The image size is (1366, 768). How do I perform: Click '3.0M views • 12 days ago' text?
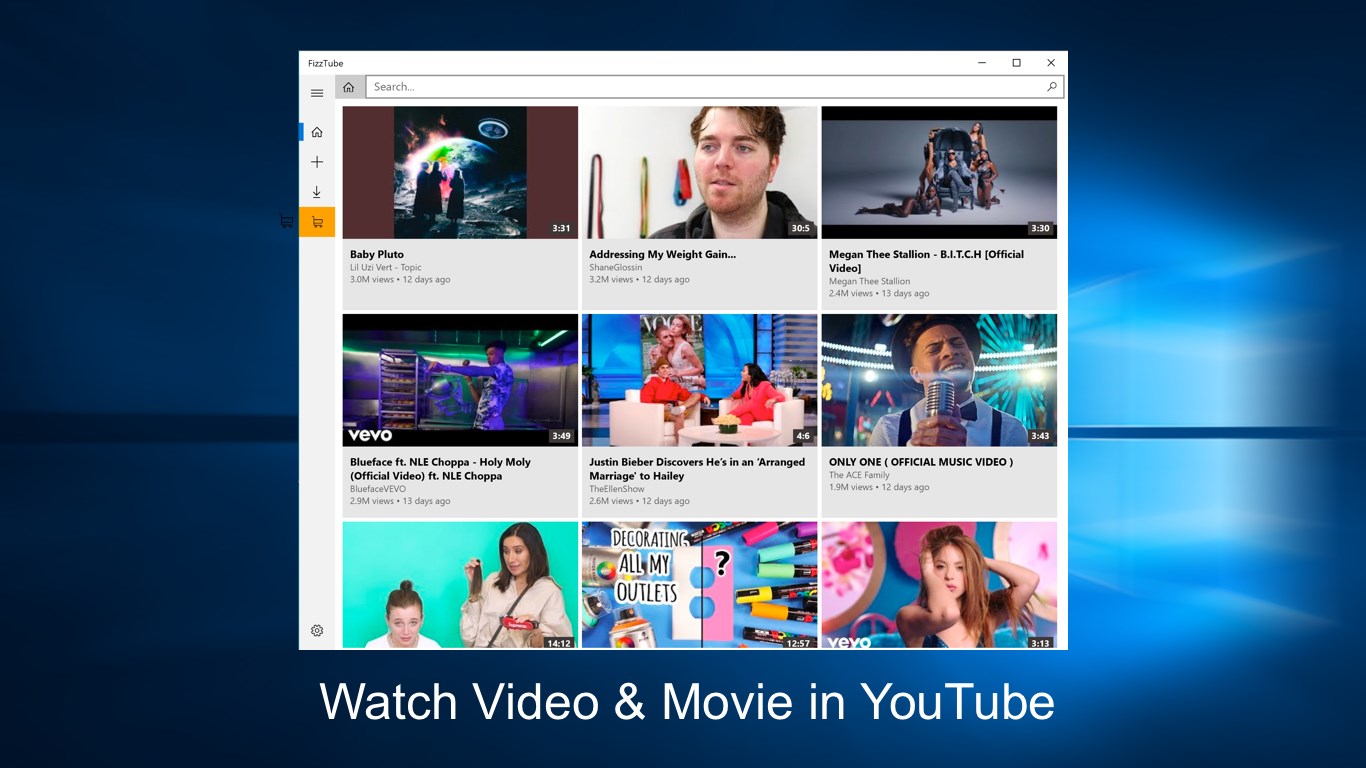[400, 280]
